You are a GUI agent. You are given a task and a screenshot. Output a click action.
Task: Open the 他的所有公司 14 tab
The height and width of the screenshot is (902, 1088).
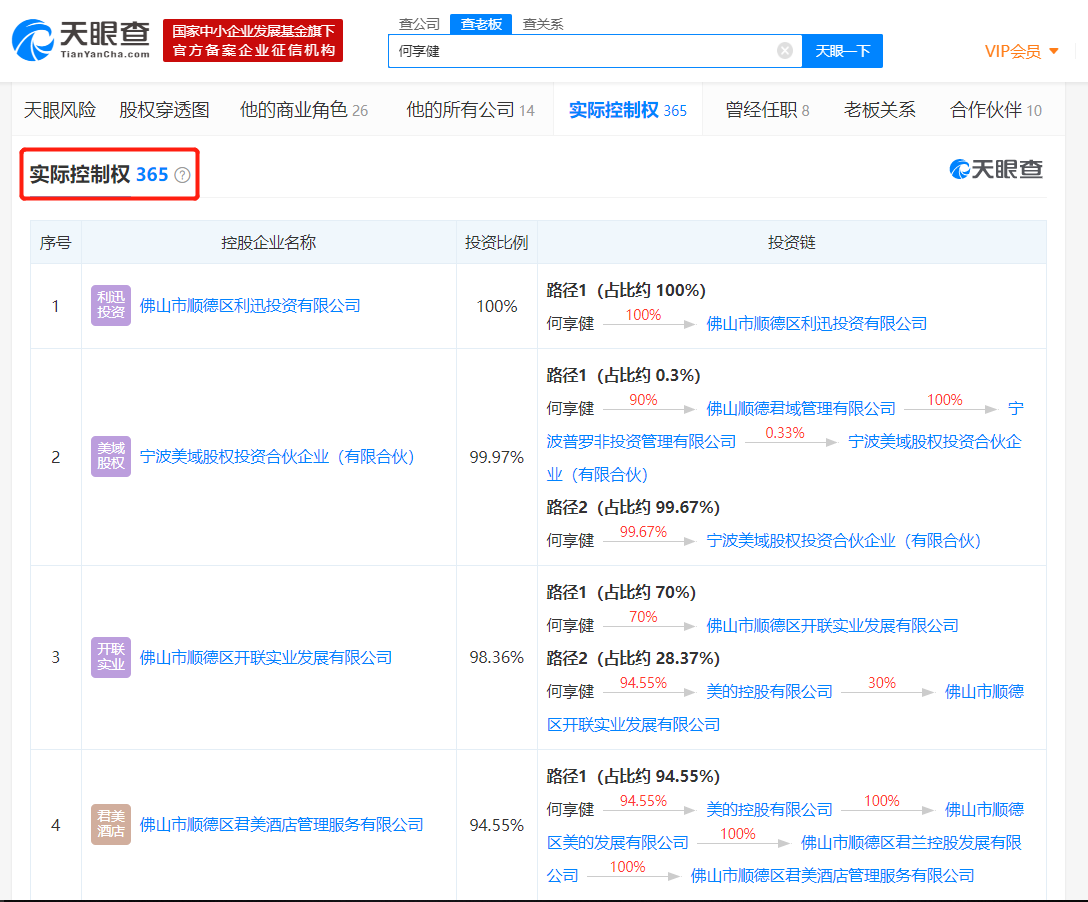point(470,110)
